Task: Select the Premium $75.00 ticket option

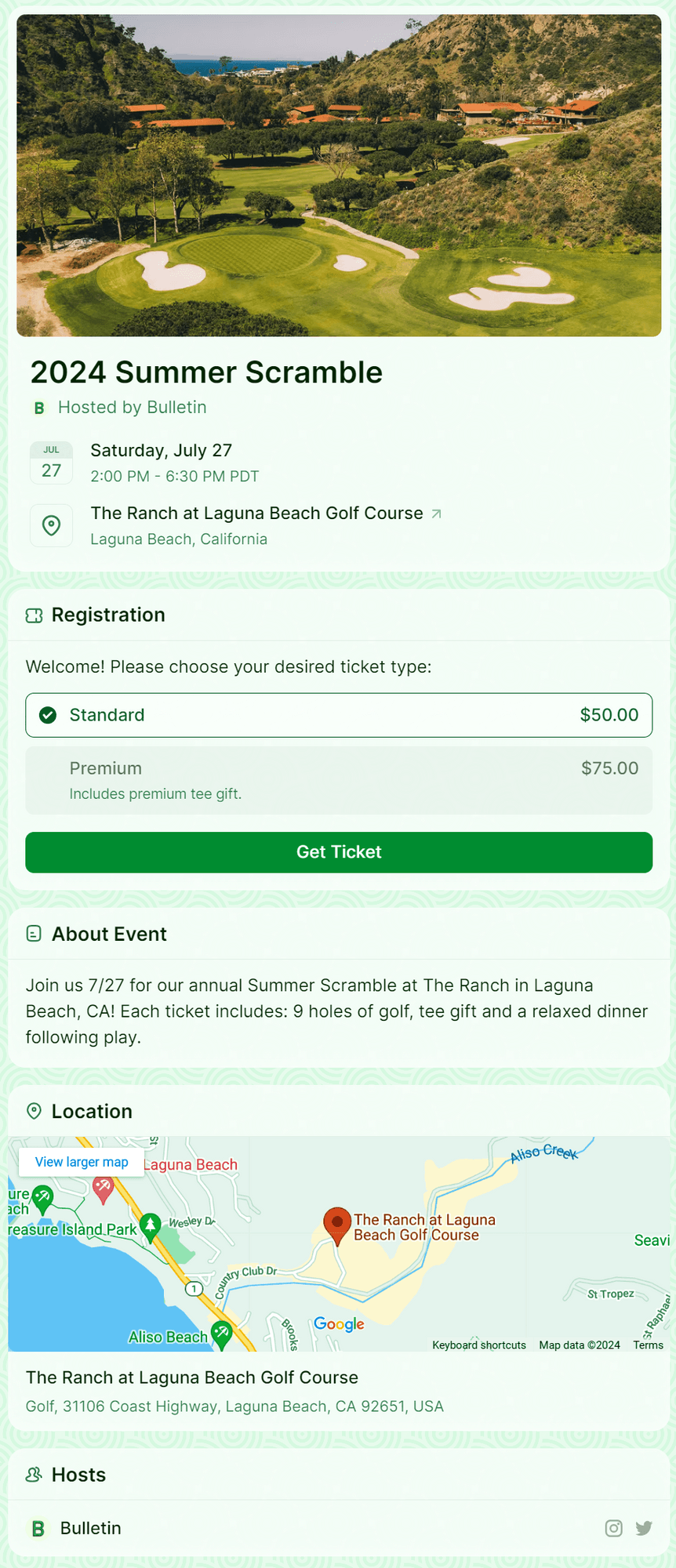Action: [339, 780]
